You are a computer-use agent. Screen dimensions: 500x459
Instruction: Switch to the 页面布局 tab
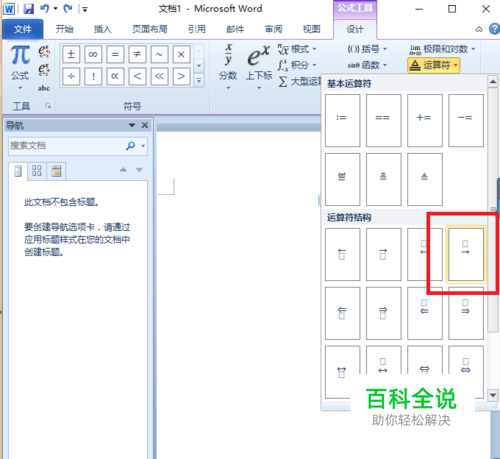150,29
